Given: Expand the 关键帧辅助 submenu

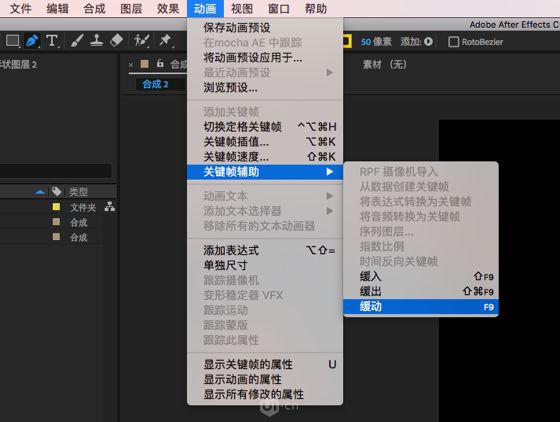Looking at the screenshot, I should tap(265, 172).
